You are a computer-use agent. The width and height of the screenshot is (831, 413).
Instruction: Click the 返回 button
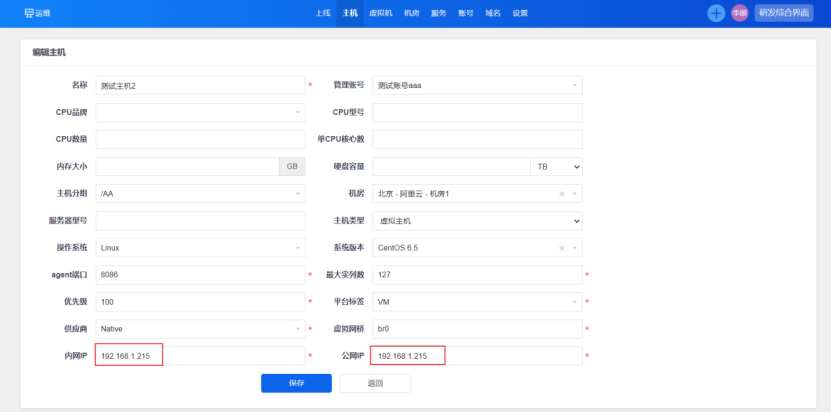click(375, 383)
